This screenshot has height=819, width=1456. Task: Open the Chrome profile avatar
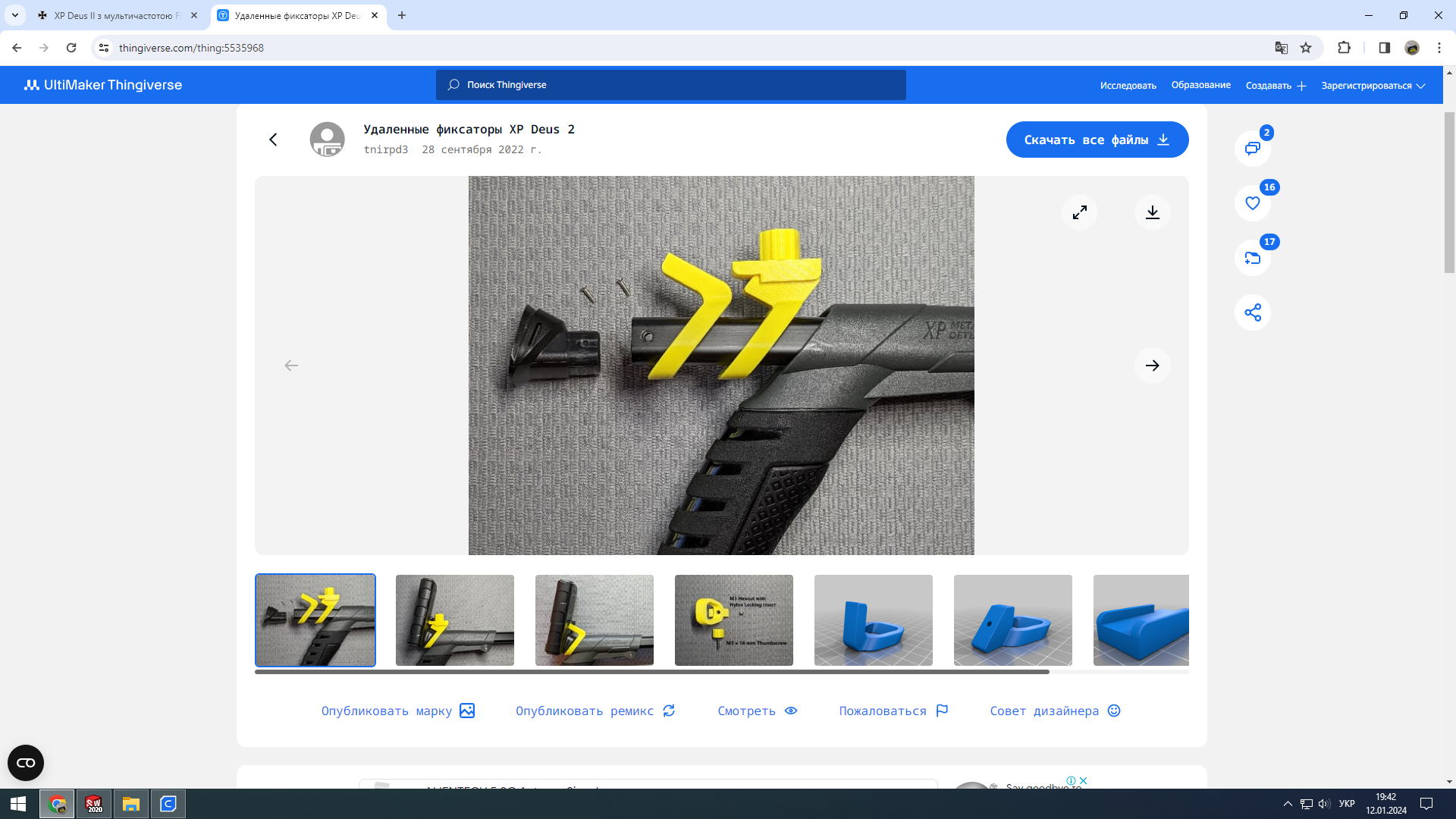click(1412, 48)
